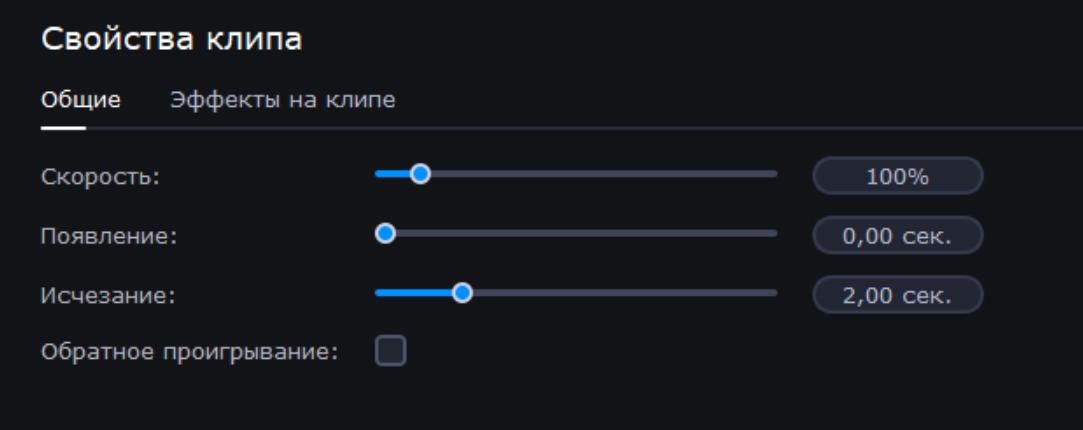Open the Эффекты на клипе tab
This screenshot has height=430, width=1083.
click(282, 99)
